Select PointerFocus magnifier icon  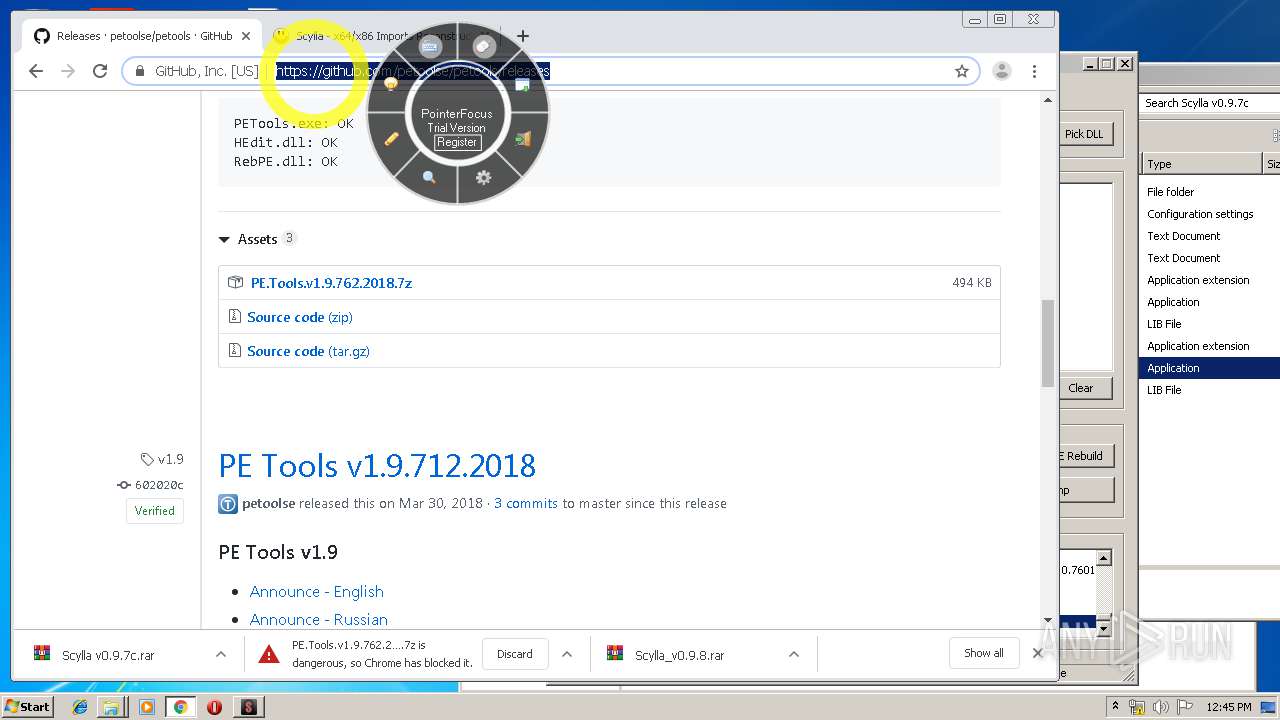pyautogui.click(x=429, y=177)
